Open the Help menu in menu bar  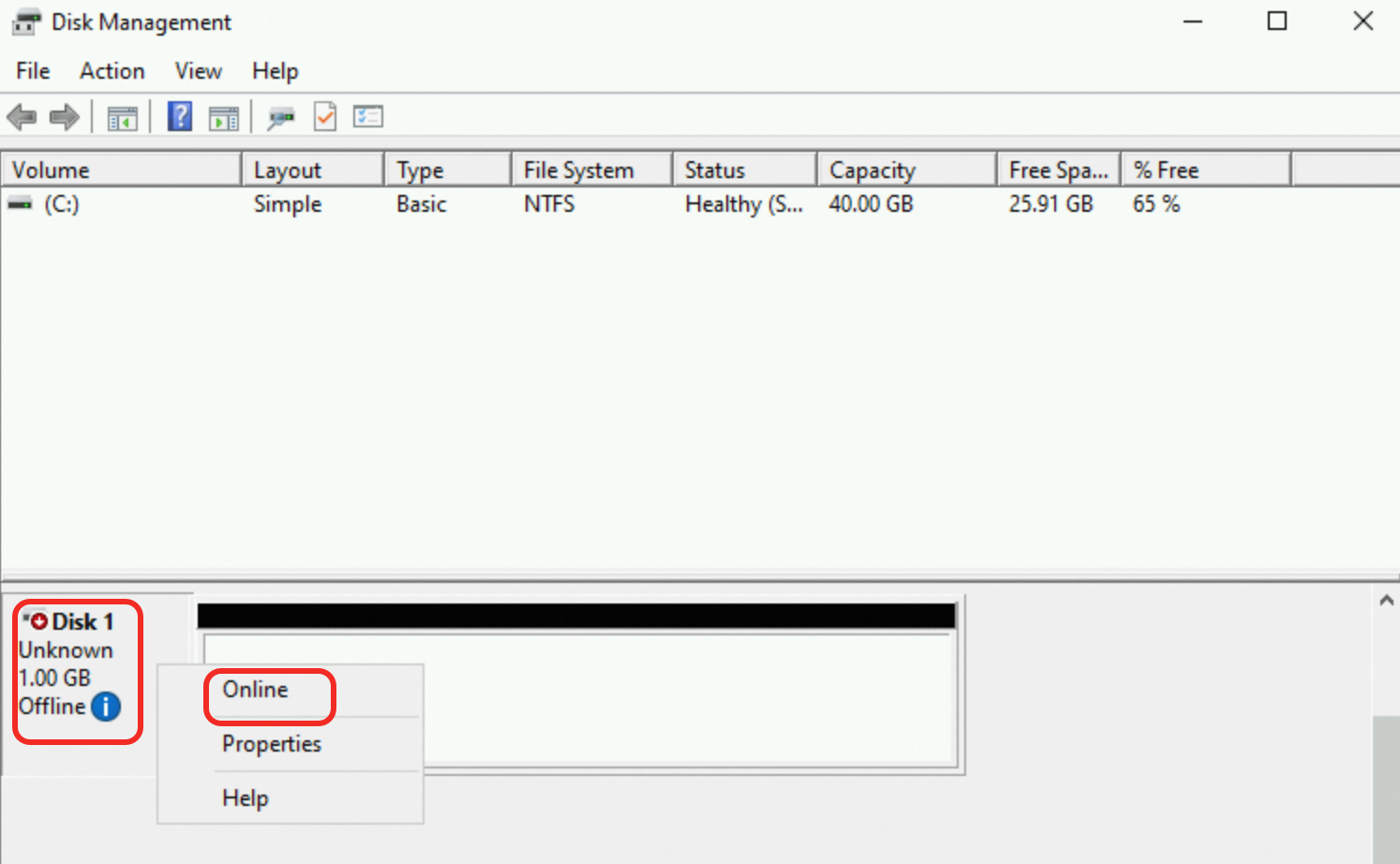pyautogui.click(x=276, y=71)
